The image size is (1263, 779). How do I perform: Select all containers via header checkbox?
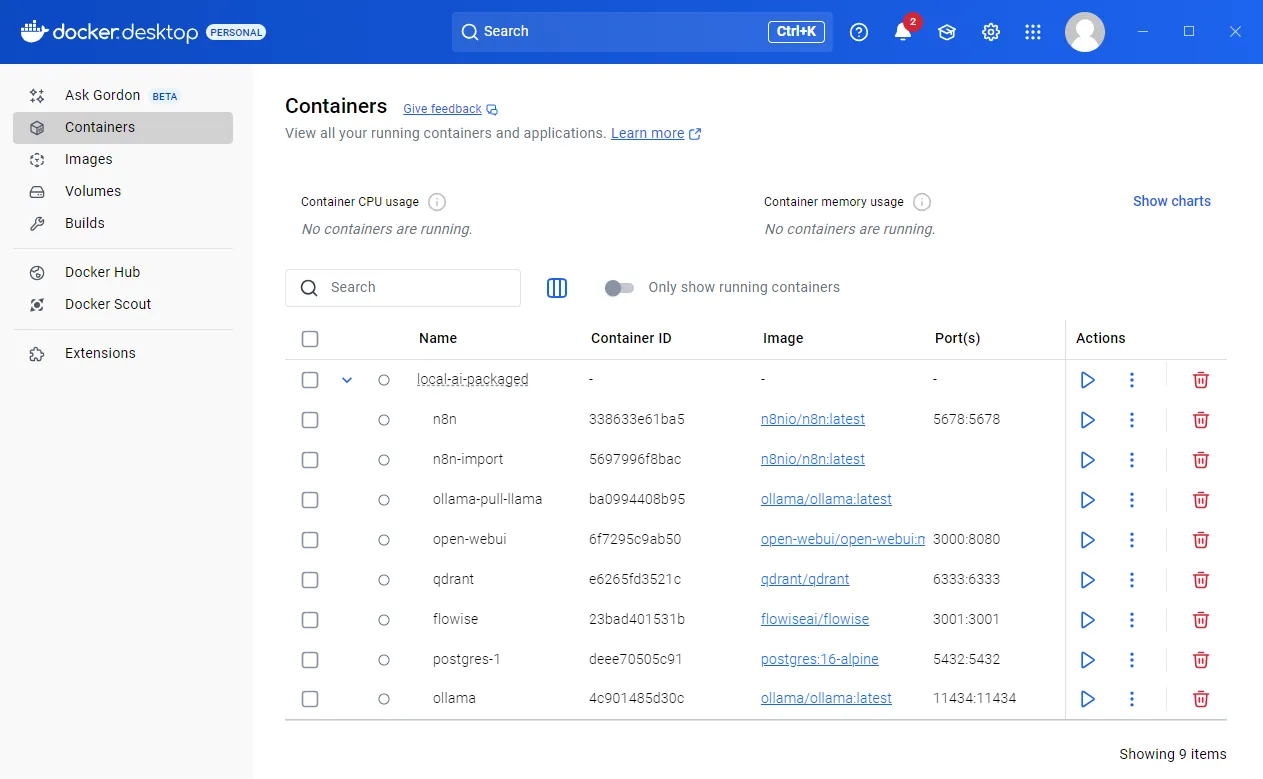pyautogui.click(x=310, y=338)
